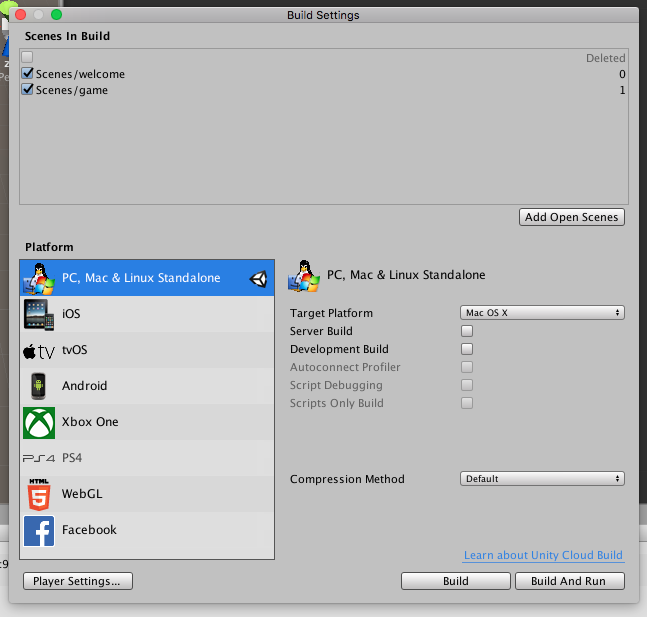Select the Apple tvOS platform icon
Screen dimensions: 647x617
(39, 351)
